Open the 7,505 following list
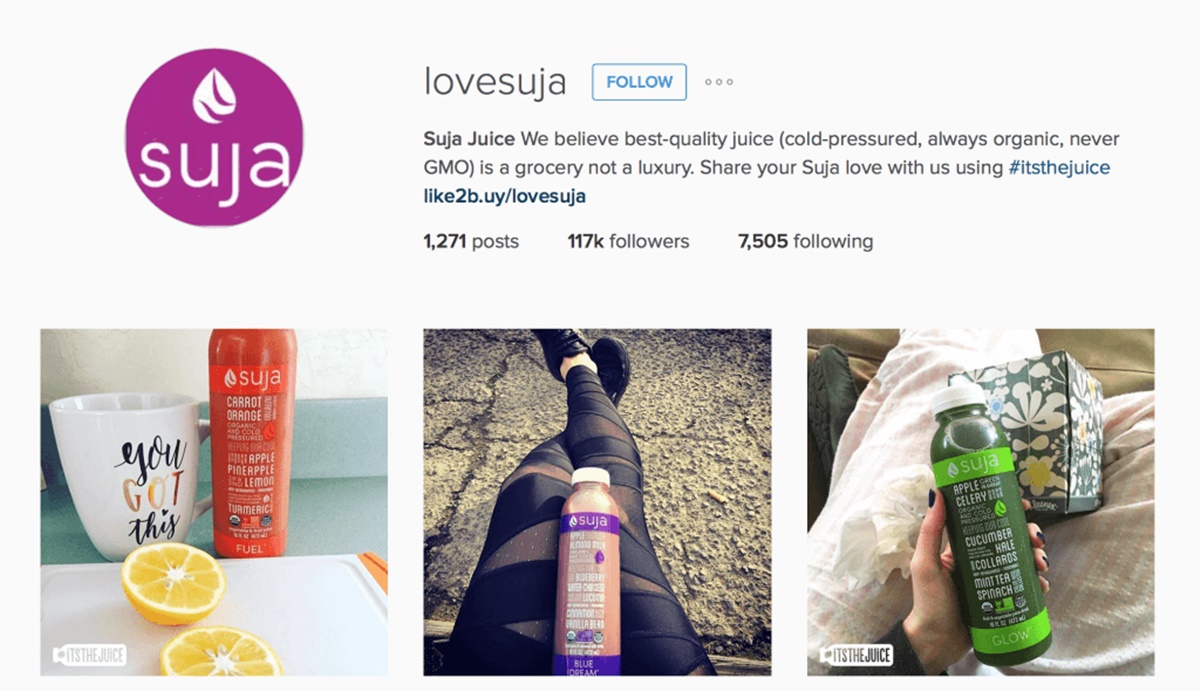This screenshot has width=1200, height=691. click(x=805, y=241)
